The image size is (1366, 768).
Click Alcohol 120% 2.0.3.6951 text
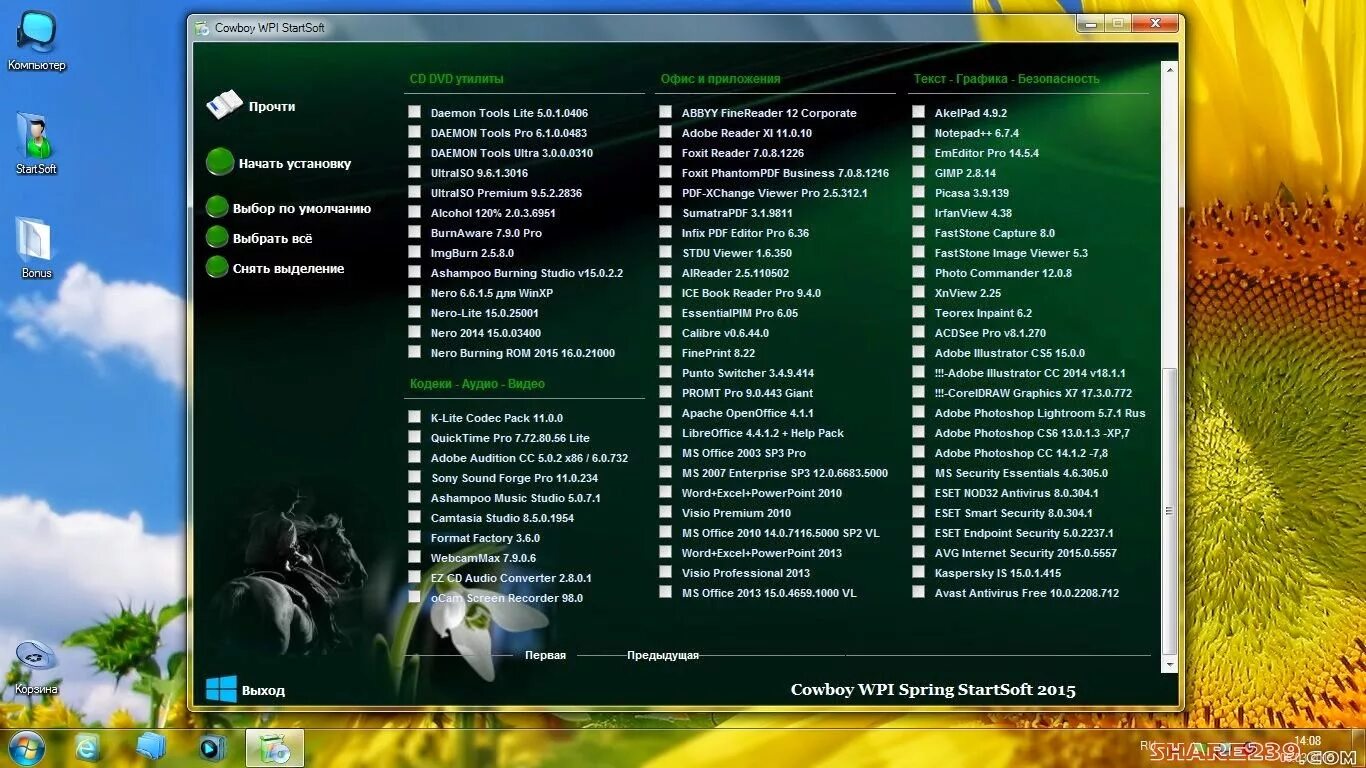pos(493,213)
